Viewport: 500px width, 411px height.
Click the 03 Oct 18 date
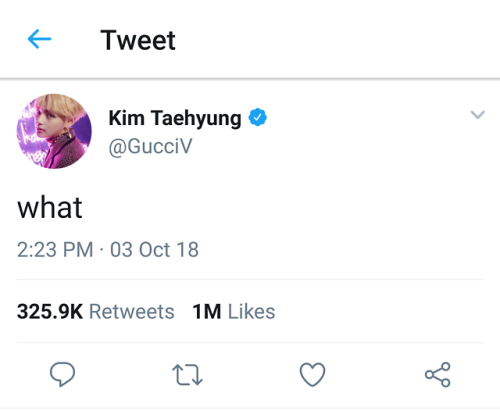pos(154,250)
